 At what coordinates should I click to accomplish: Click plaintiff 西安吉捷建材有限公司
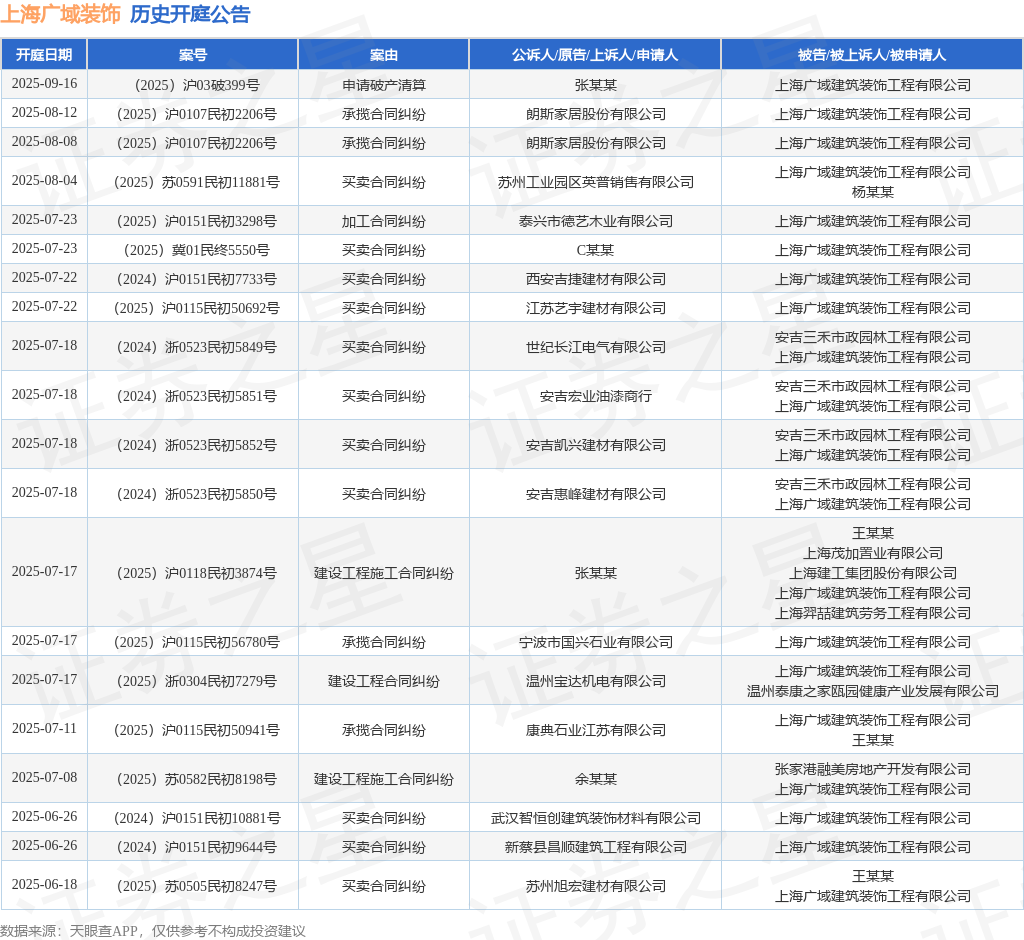(596, 279)
